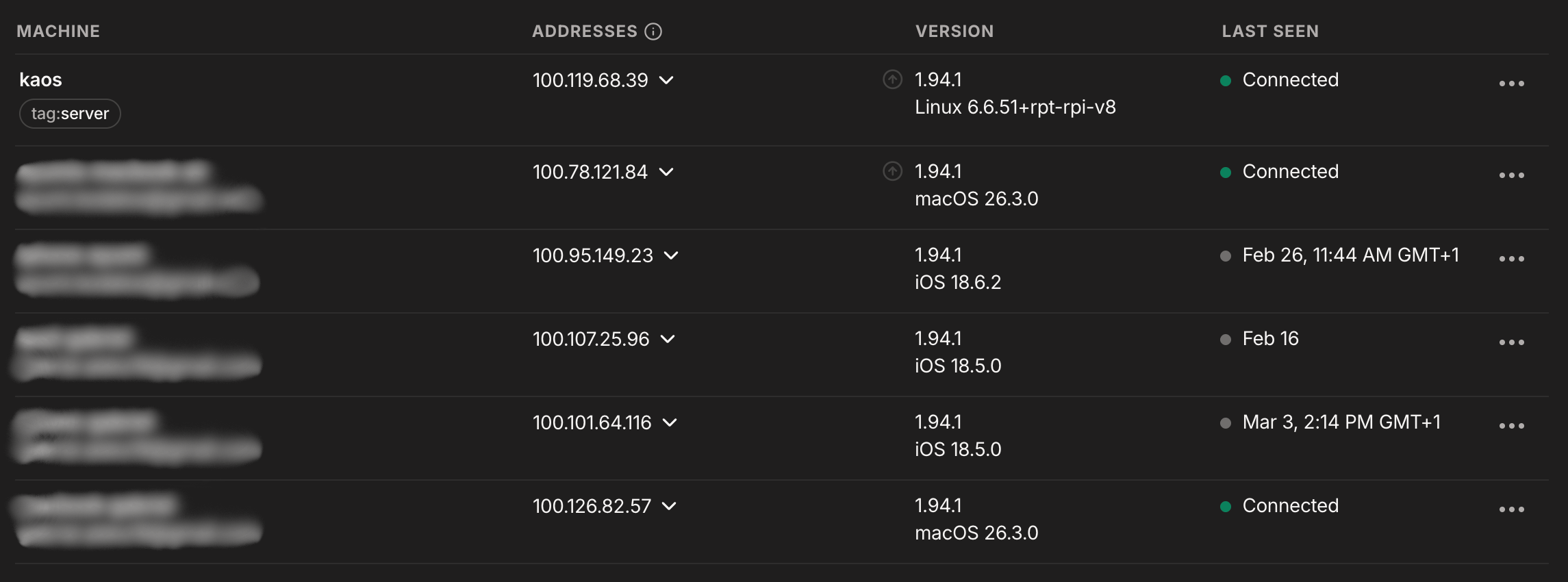This screenshot has height=582, width=1568.
Task: Sort machines by the MACHINE column header
Action: [58, 31]
